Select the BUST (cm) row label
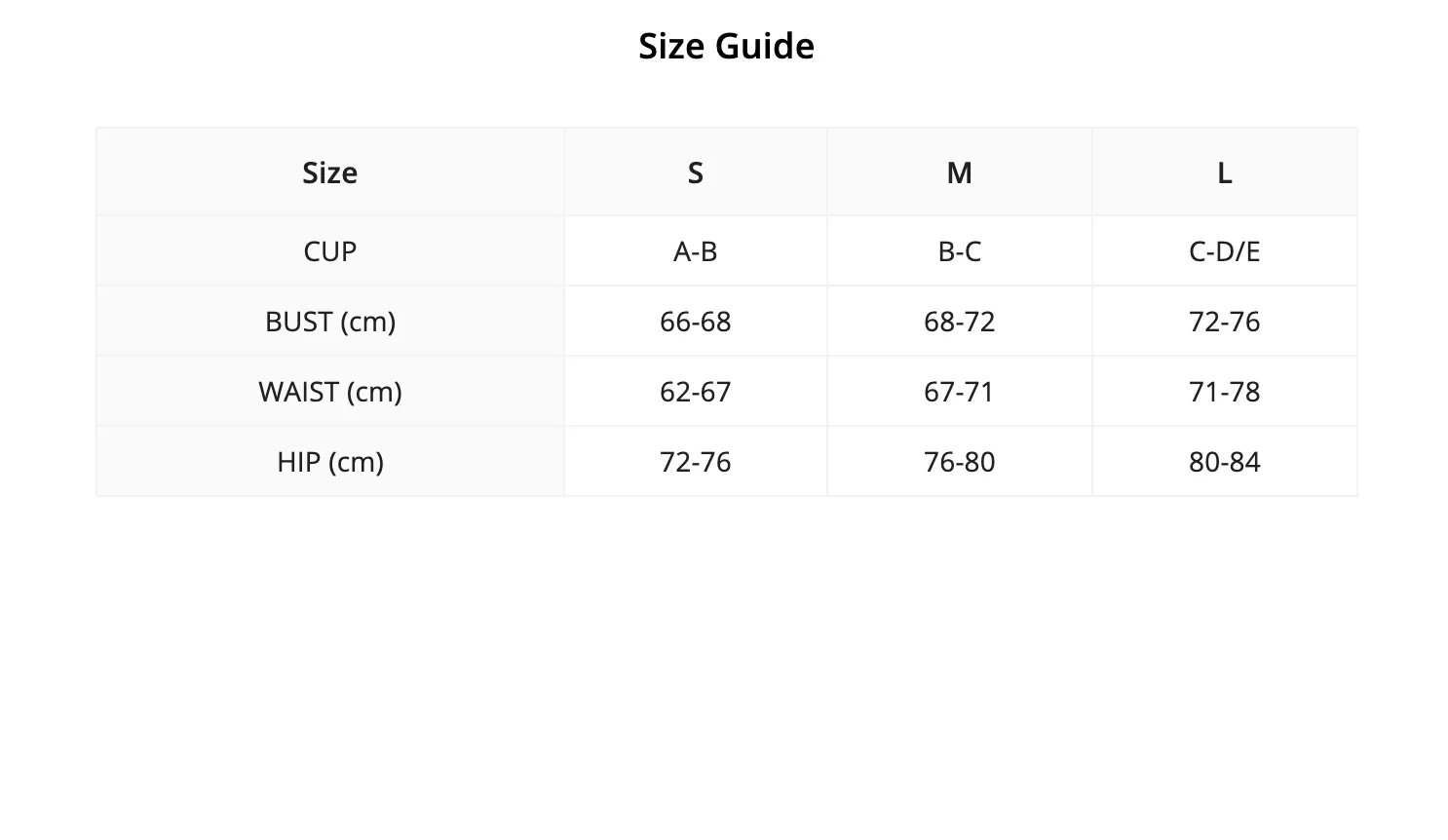The width and height of the screenshot is (1448, 840). tap(330, 322)
